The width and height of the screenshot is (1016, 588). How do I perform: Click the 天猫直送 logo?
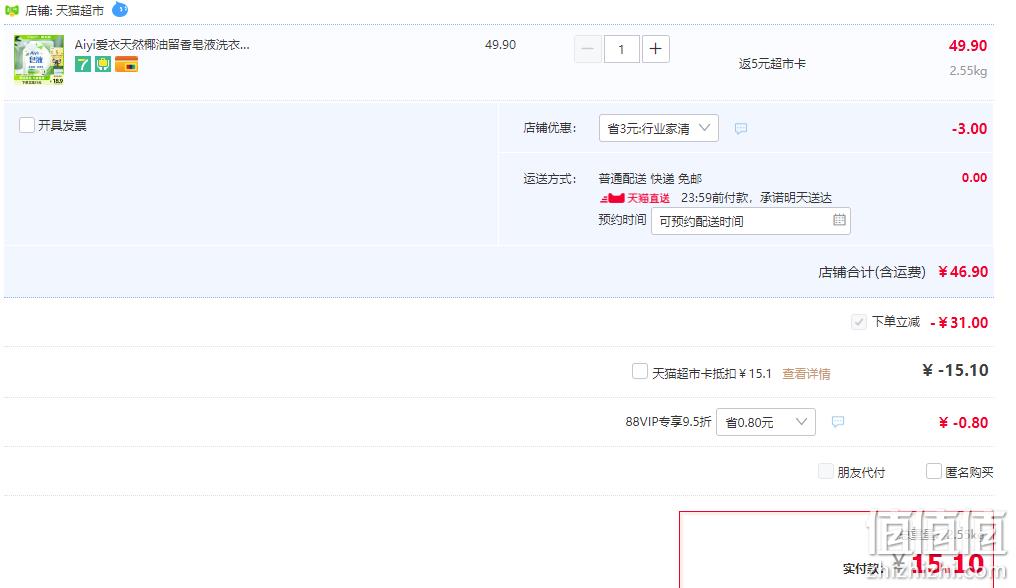pyautogui.click(x=635, y=198)
